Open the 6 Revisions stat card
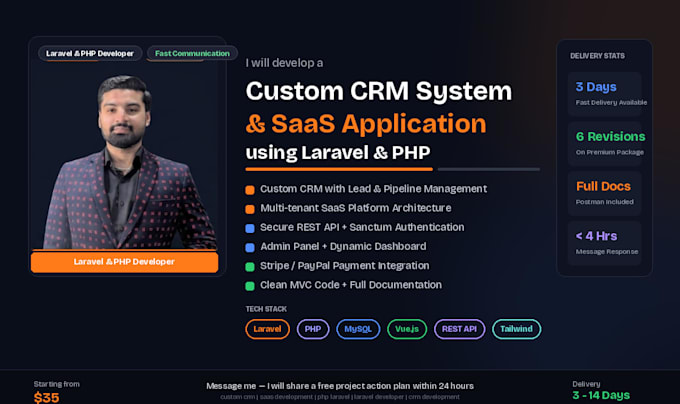Image resolution: width=680 pixels, height=404 pixels. [x=604, y=143]
